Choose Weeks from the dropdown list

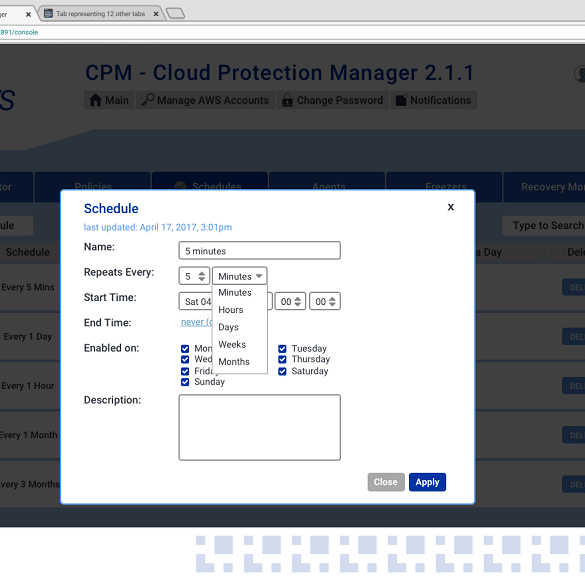coord(232,344)
